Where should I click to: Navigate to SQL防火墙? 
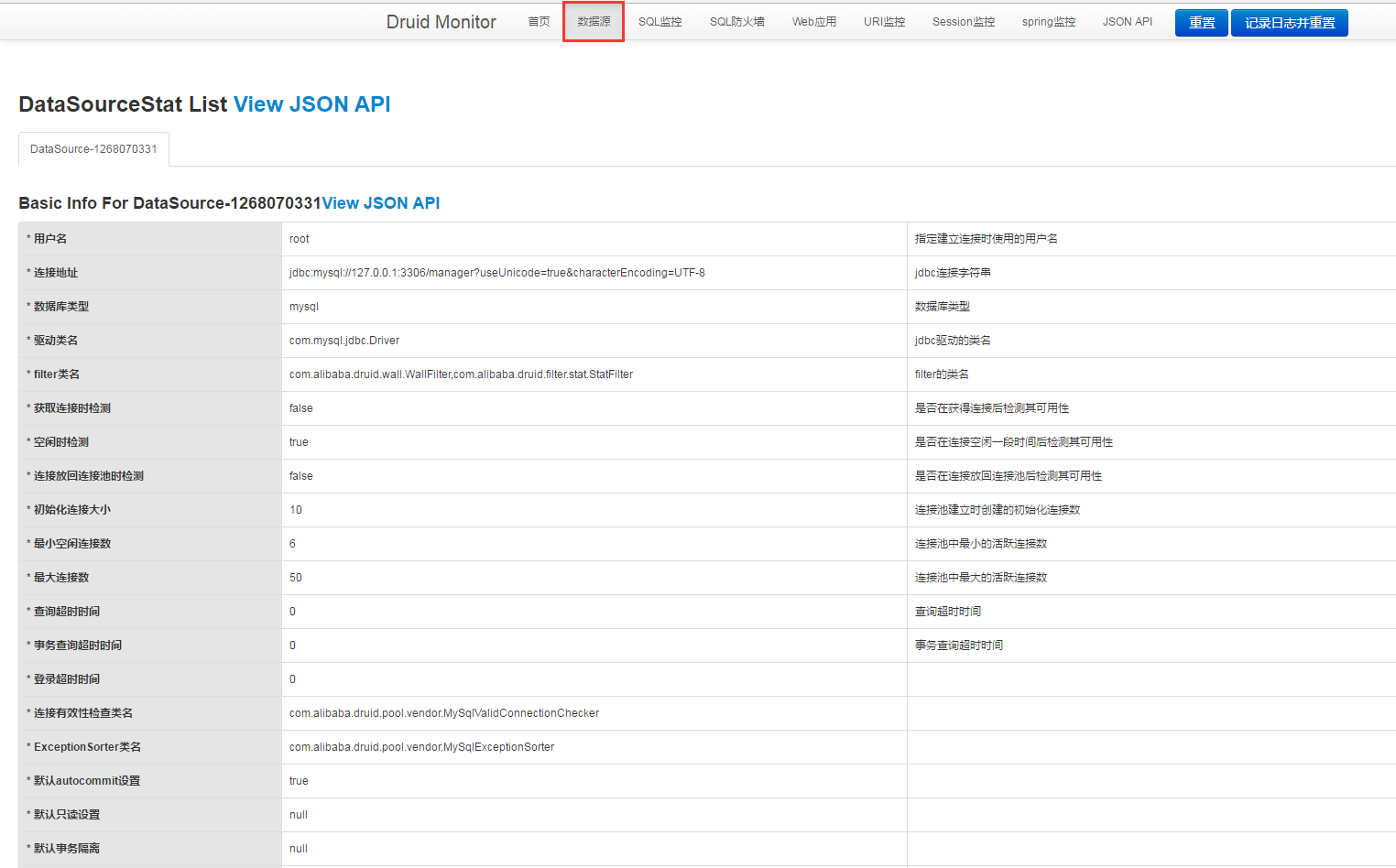click(739, 22)
